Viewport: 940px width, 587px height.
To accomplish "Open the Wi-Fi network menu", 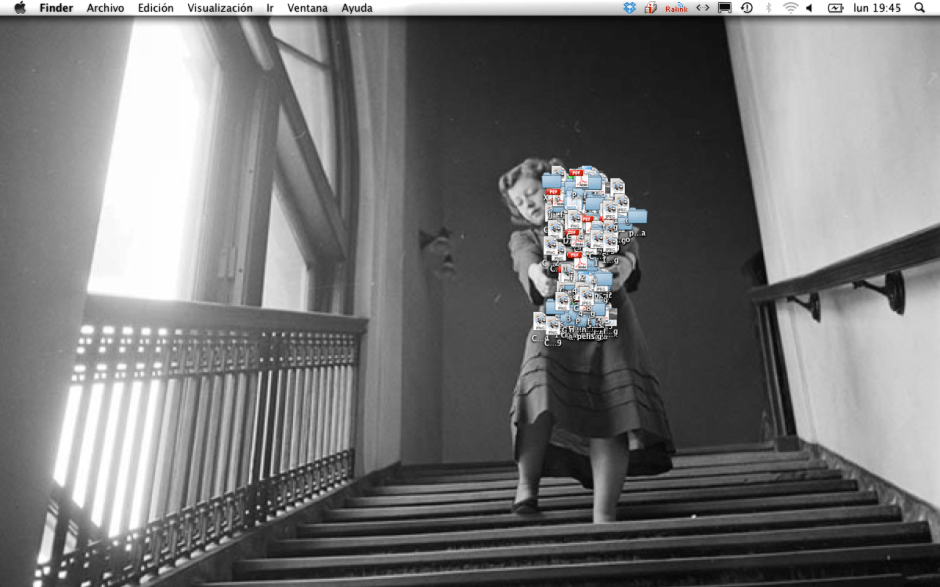I will coord(788,8).
